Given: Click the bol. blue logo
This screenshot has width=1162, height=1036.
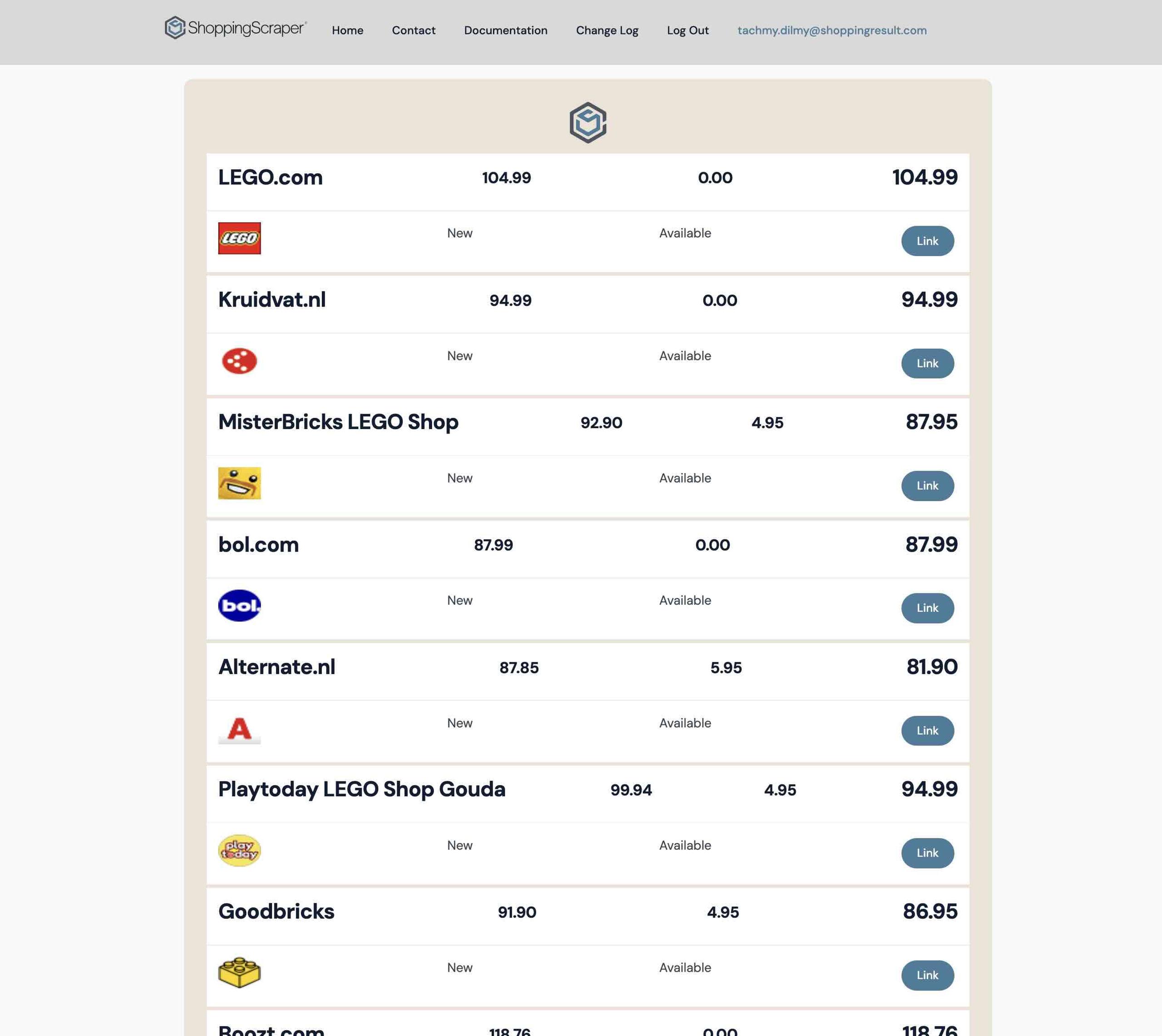Looking at the screenshot, I should coord(240,606).
